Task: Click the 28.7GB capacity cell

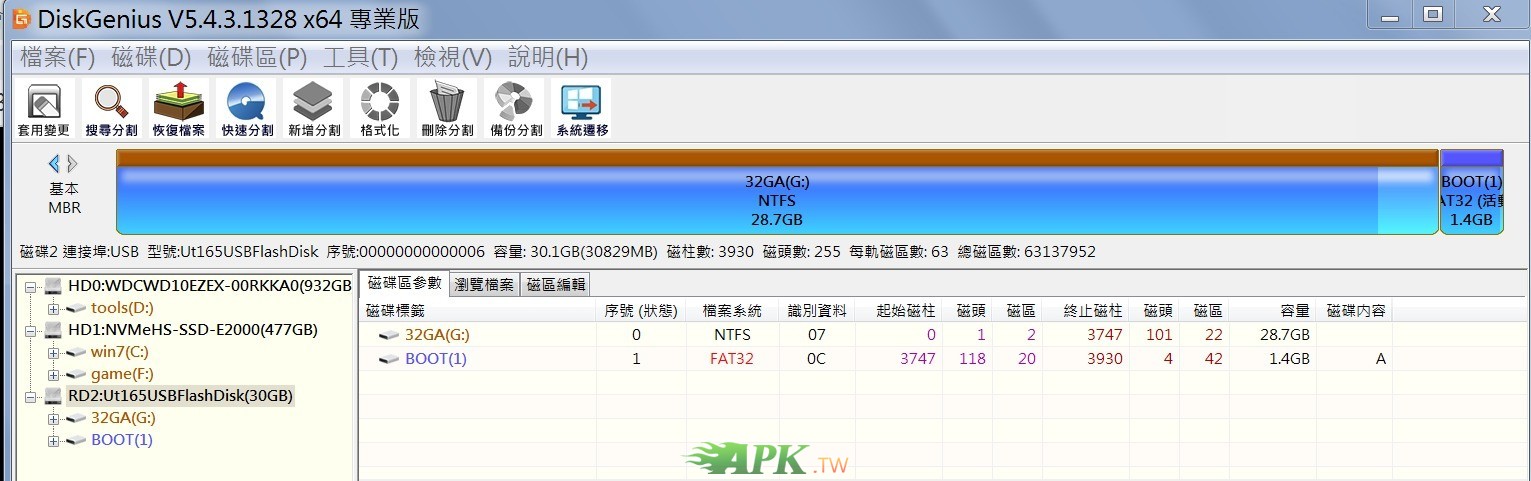Action: [1286, 335]
